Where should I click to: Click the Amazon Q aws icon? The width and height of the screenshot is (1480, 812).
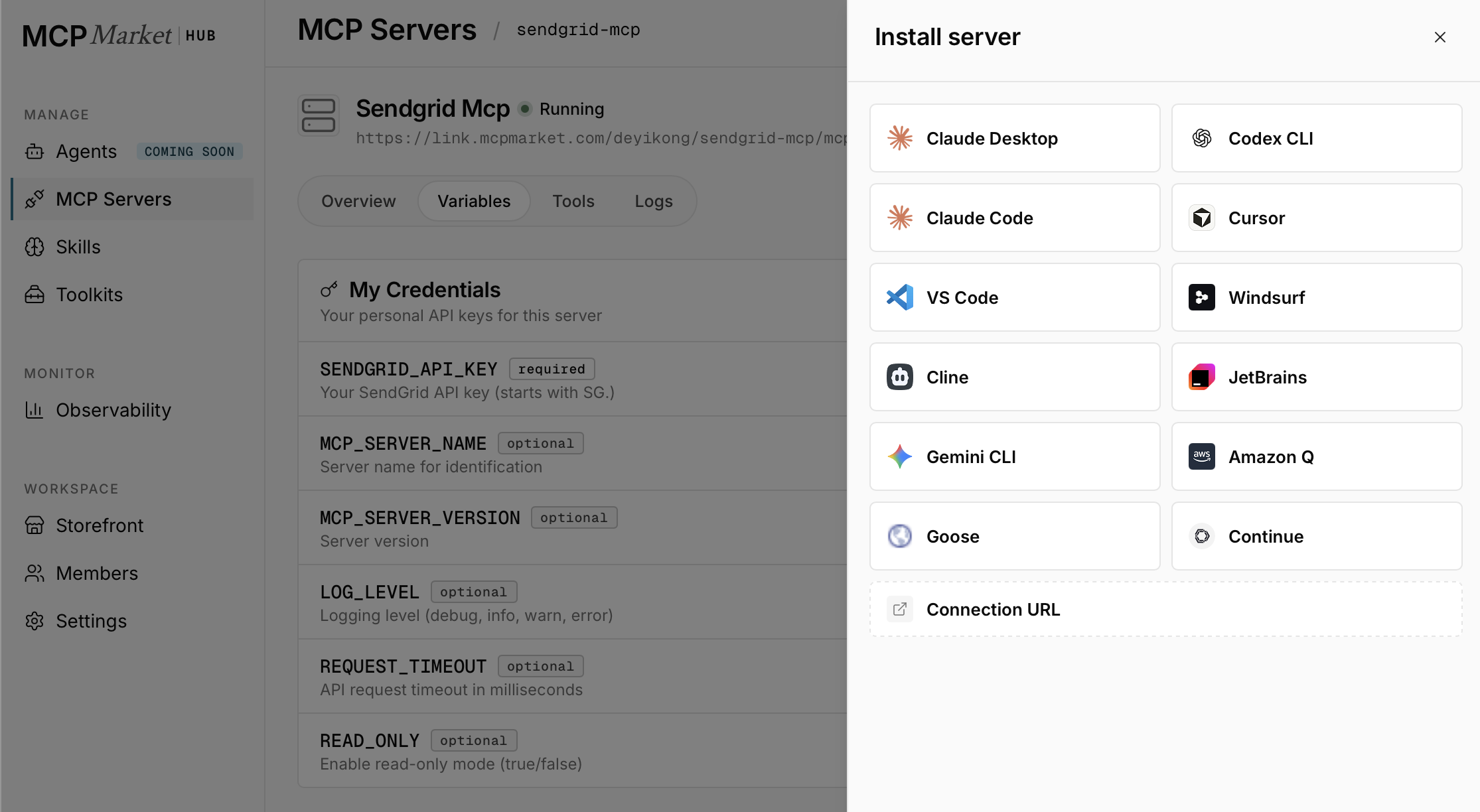1202,456
